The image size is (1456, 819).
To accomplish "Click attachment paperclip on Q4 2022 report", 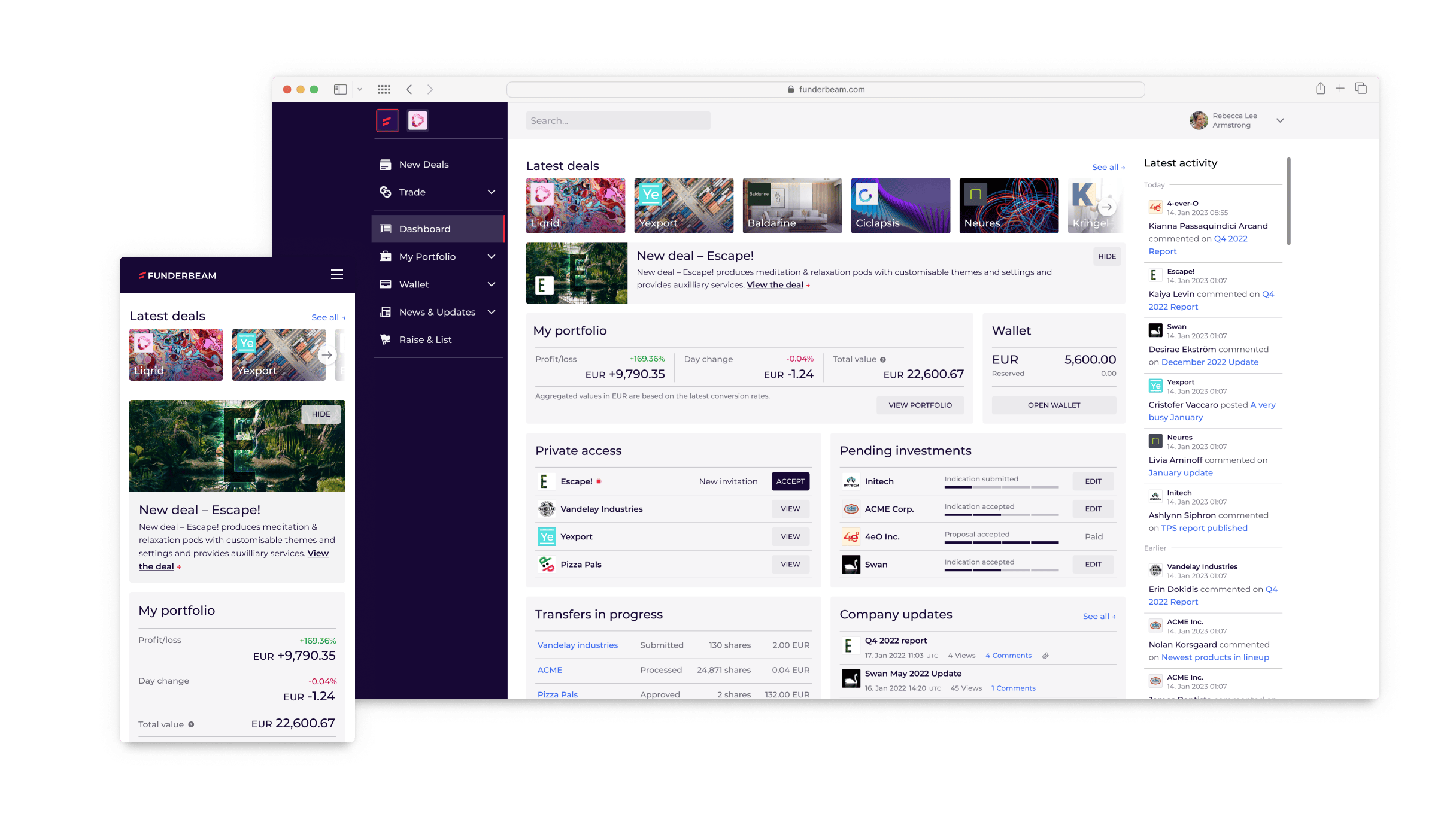I will (1045, 656).
